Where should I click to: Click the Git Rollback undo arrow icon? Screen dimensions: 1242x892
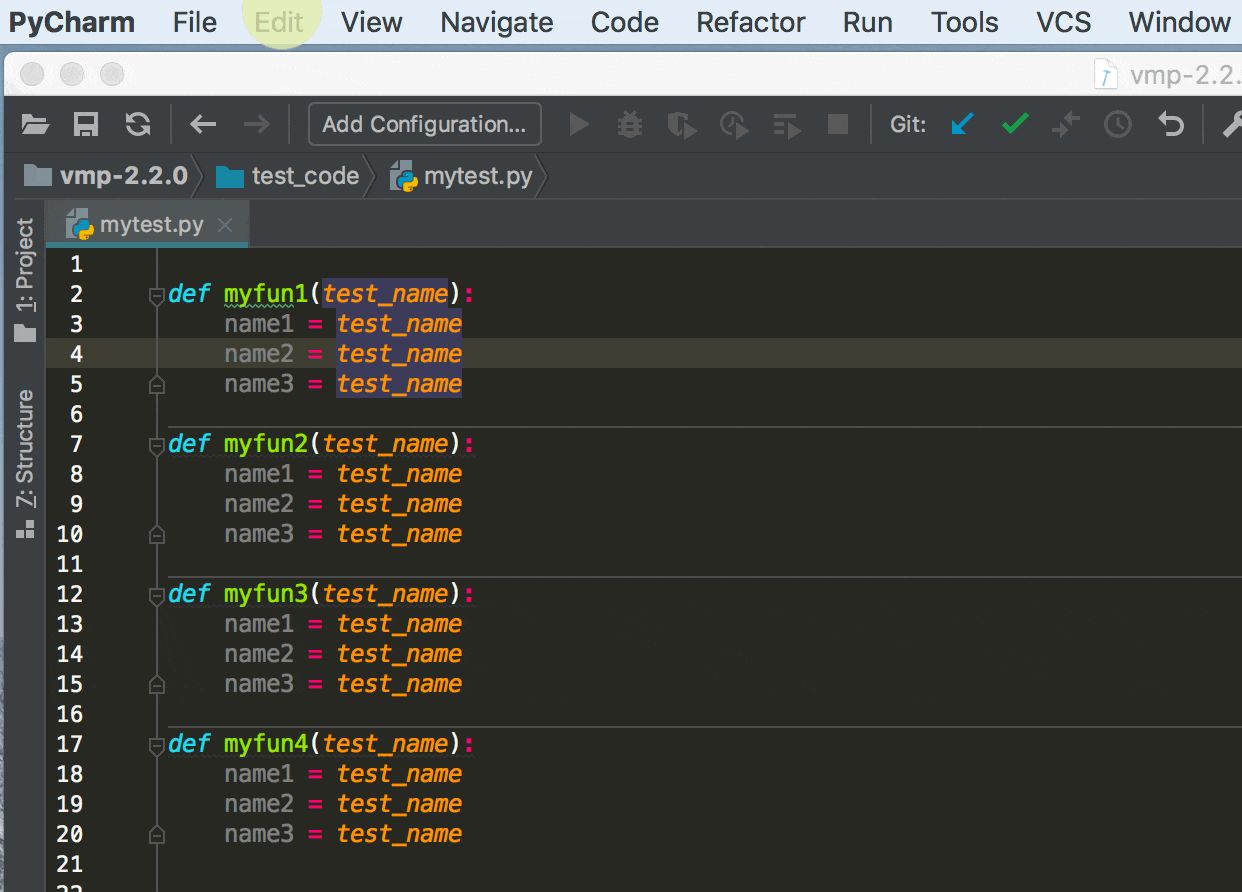pos(1170,124)
